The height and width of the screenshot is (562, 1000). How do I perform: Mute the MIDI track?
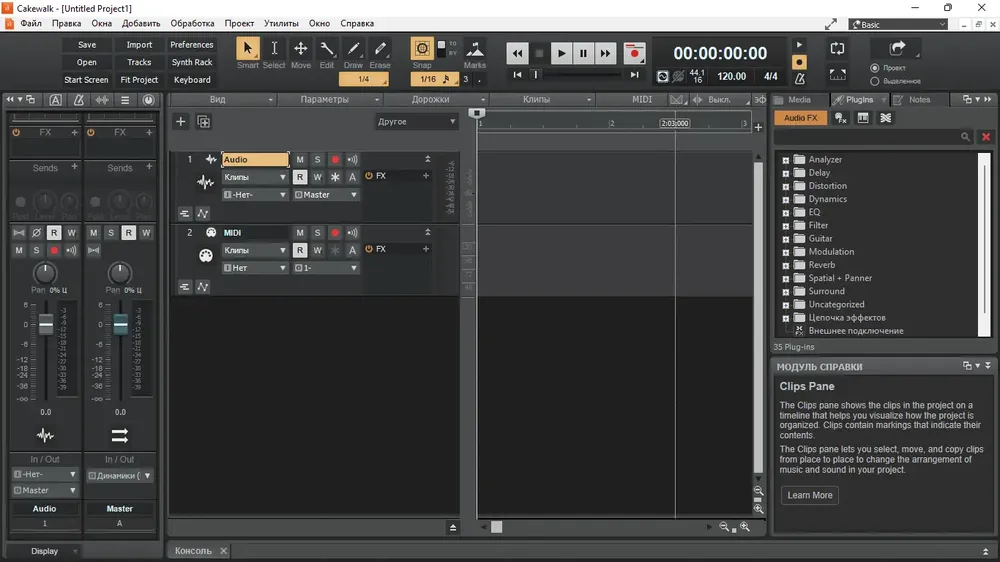(x=300, y=233)
